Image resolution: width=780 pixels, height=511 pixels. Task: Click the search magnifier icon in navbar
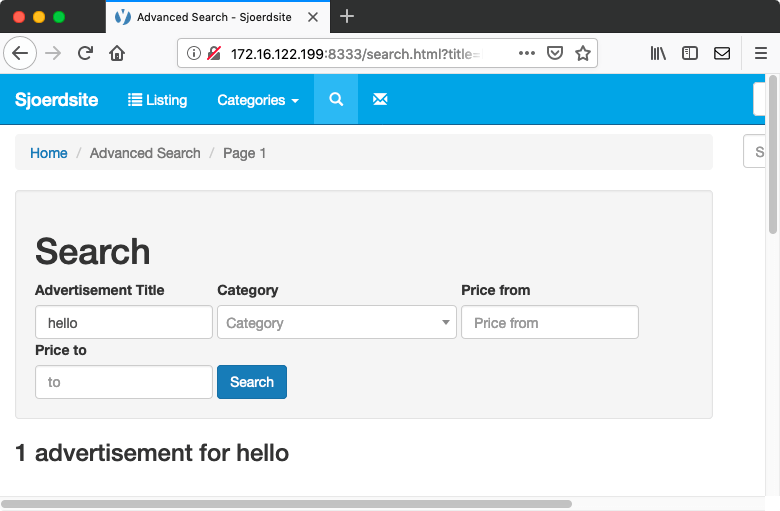336,99
